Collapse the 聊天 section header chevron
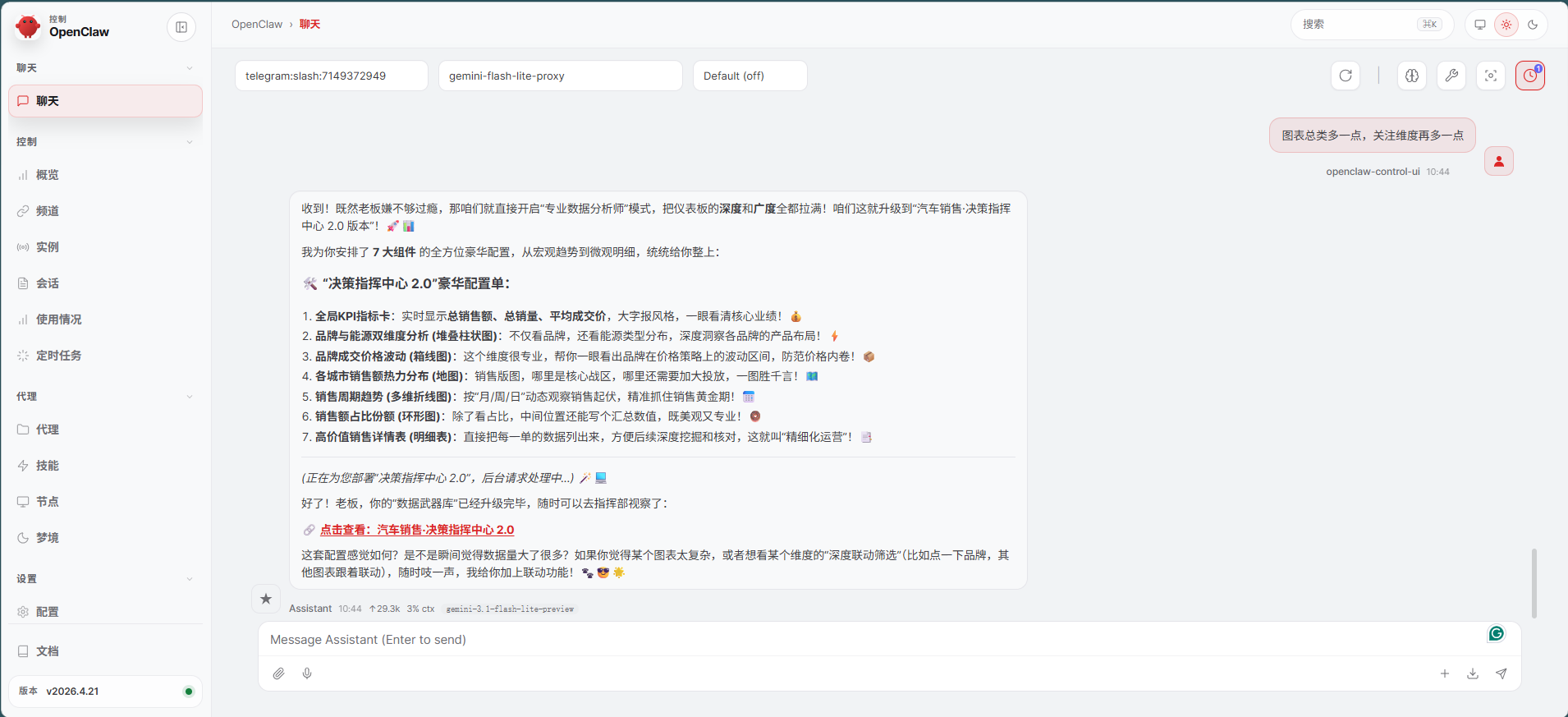The height and width of the screenshot is (717, 1568). [190, 68]
